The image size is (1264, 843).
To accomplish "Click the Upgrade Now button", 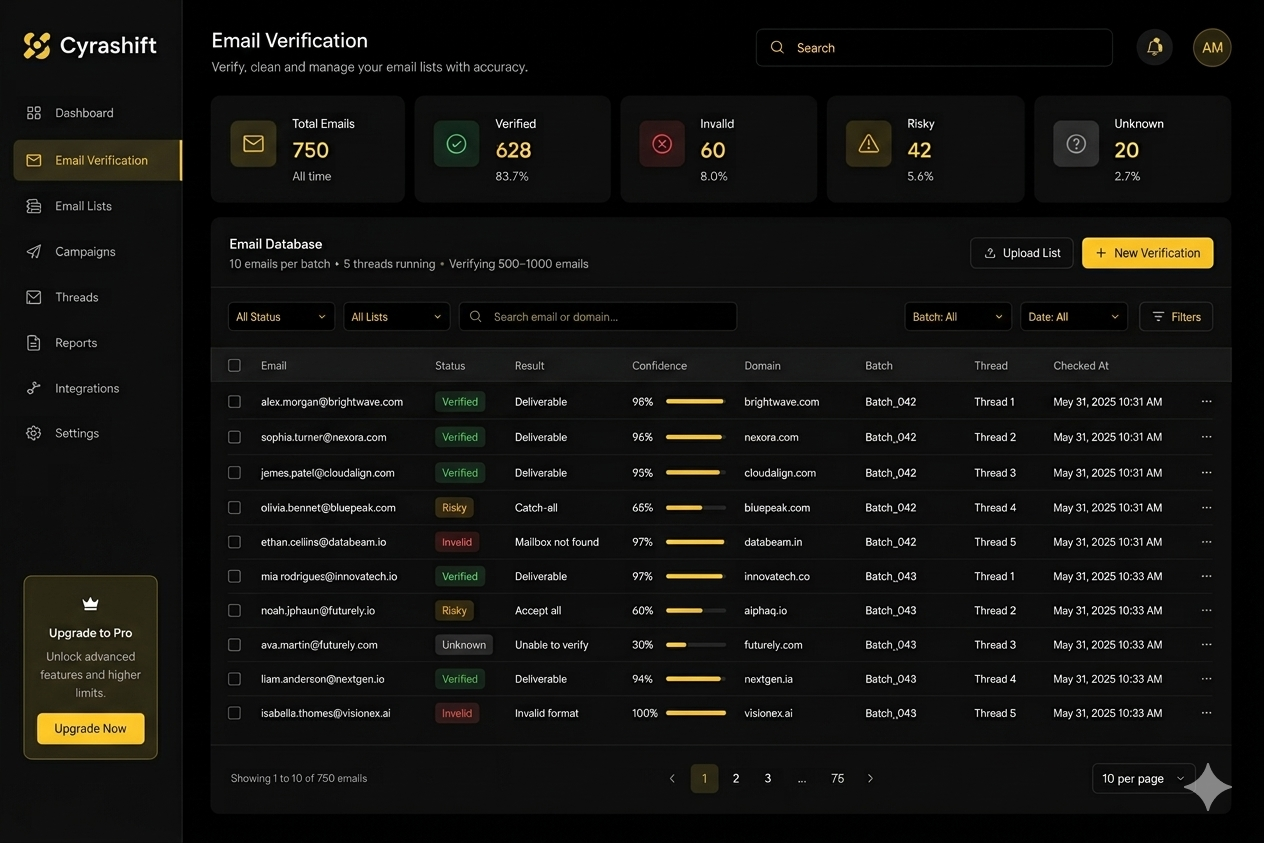I will [x=91, y=729].
